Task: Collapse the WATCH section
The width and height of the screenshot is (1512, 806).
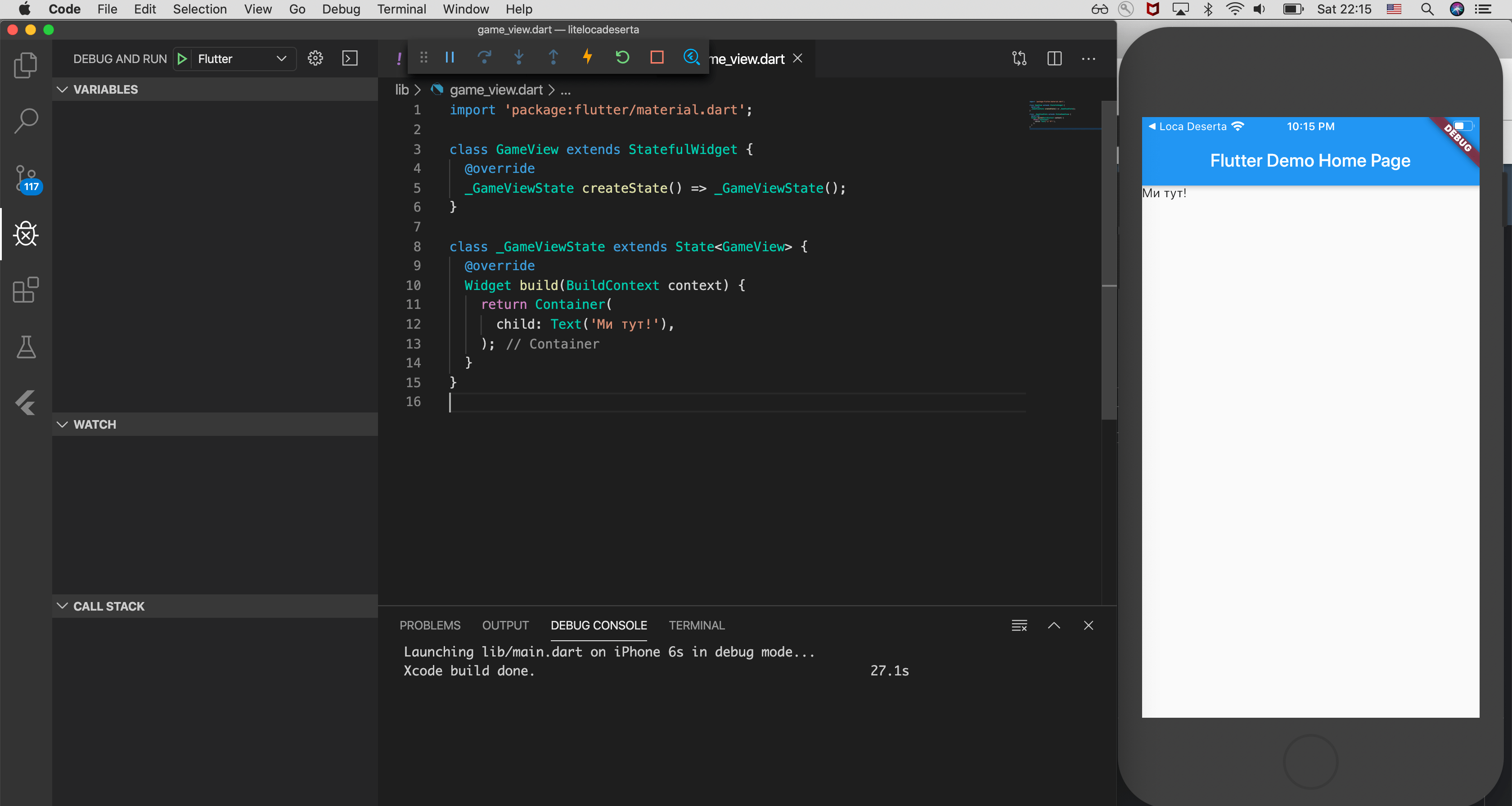Action: 63,424
